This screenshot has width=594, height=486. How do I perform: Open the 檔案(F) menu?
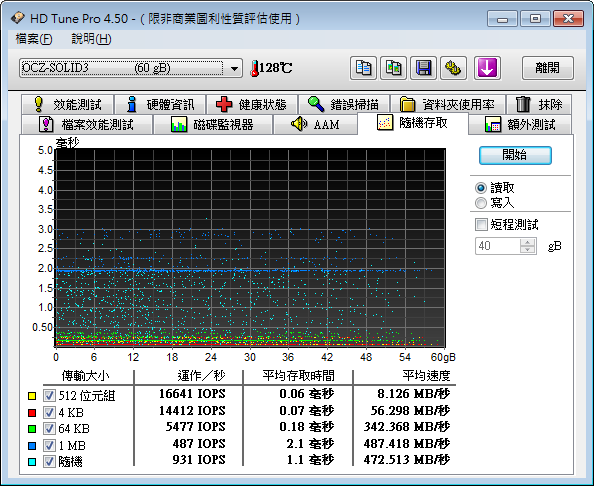point(34,39)
